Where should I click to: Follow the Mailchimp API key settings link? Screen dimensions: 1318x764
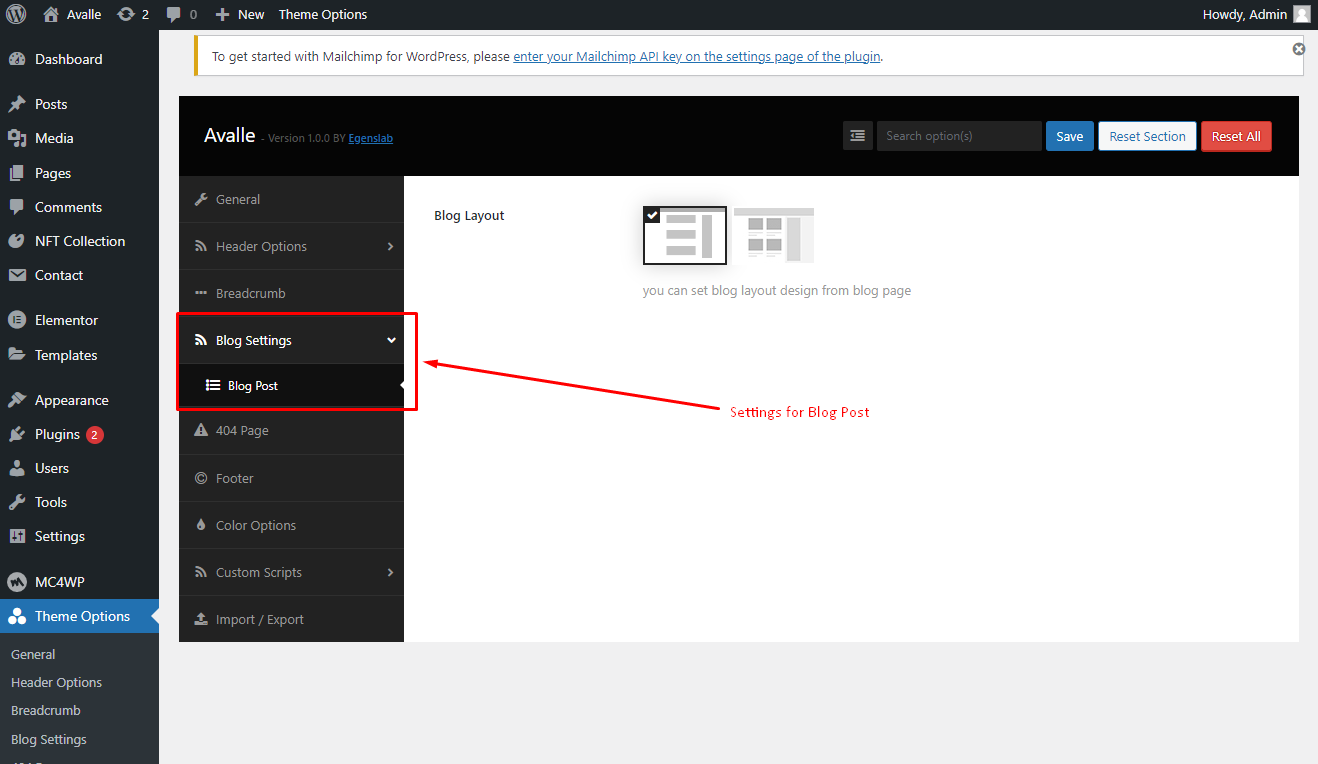tap(697, 57)
